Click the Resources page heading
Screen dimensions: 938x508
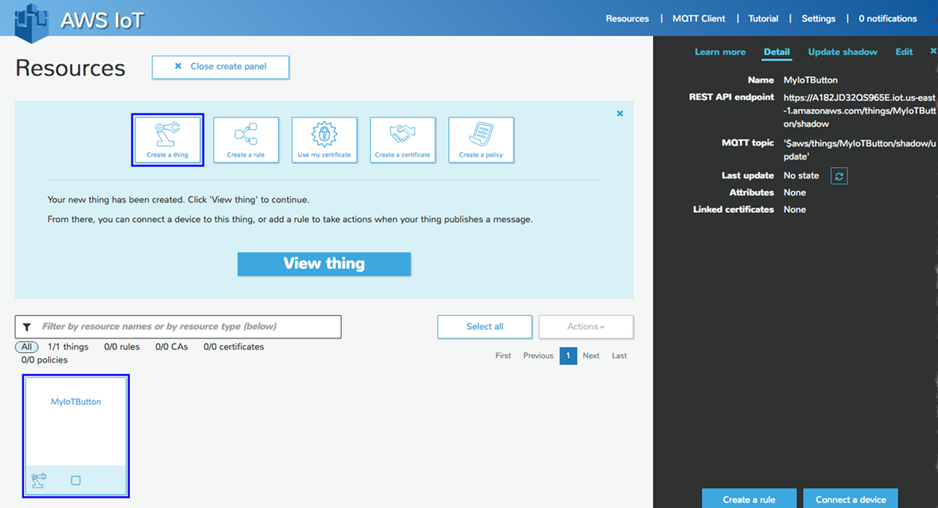click(71, 68)
